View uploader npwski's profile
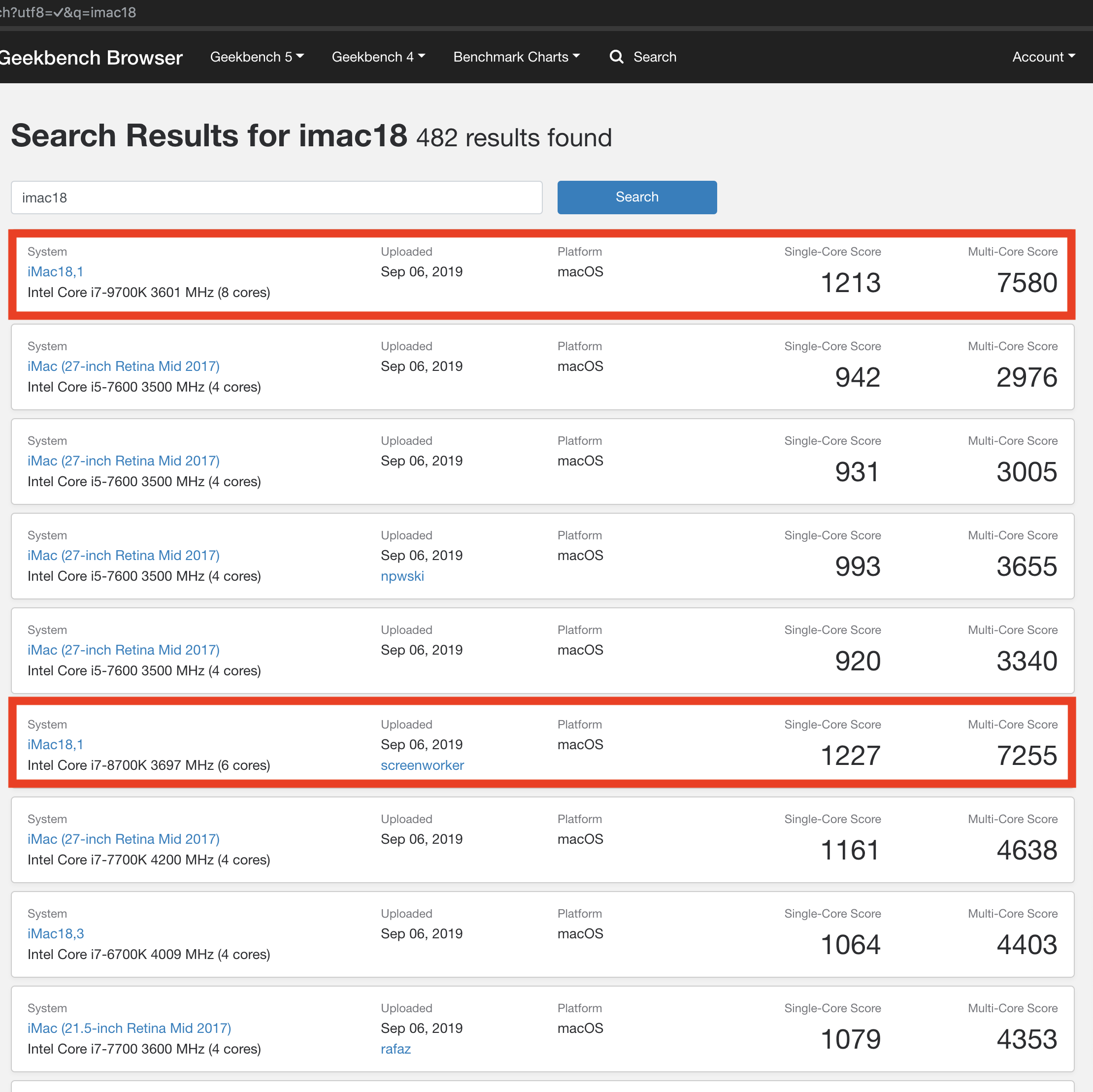The image size is (1093, 1092). click(401, 576)
